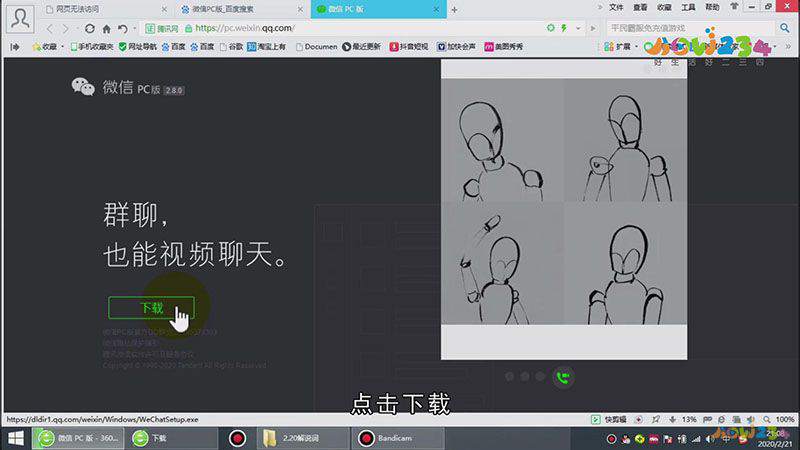The image size is (800, 450).
Task: Switch to the 微信PC版_百度搜索 tab
Action: pyautogui.click(x=241, y=9)
